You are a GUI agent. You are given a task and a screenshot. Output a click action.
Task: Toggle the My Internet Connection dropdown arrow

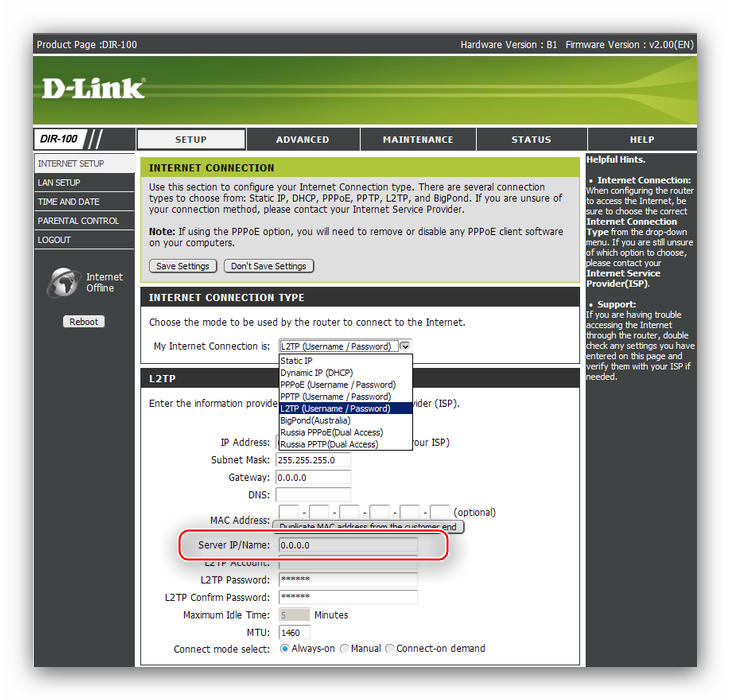tap(406, 346)
